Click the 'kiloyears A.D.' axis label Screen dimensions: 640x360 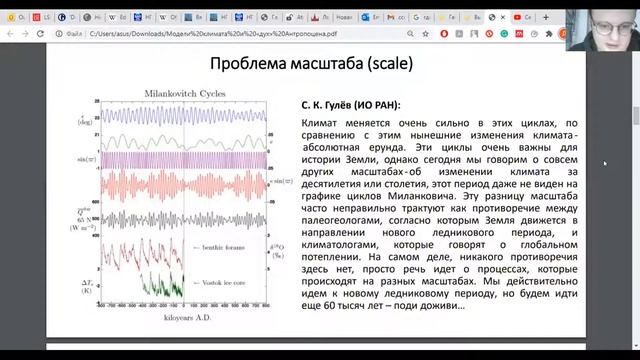187,318
